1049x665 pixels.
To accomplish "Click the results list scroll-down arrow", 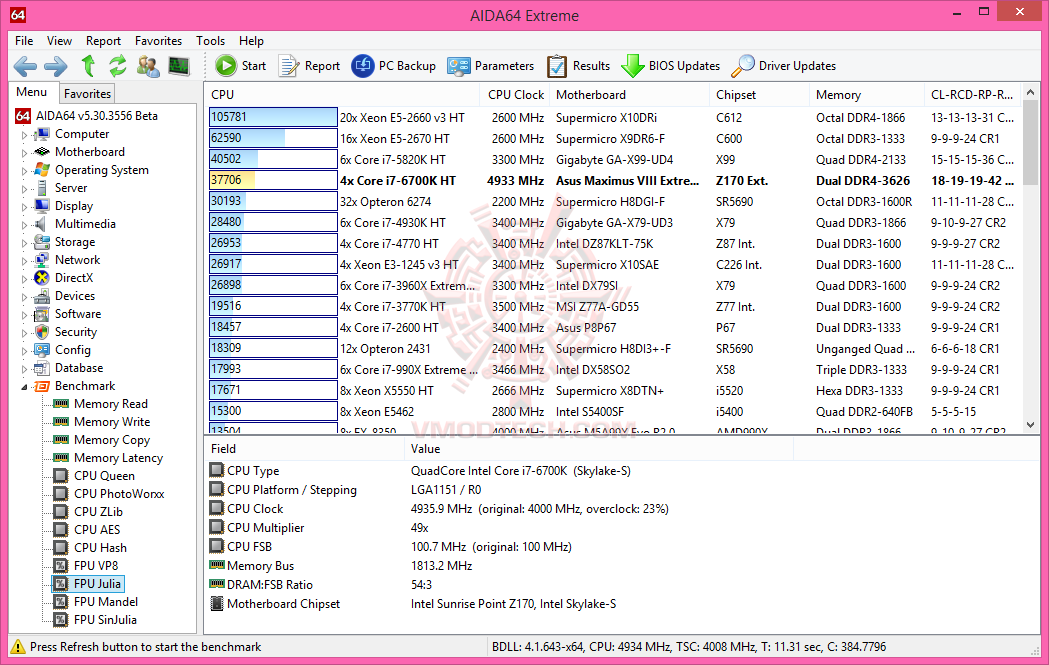I will (x=1030, y=425).
